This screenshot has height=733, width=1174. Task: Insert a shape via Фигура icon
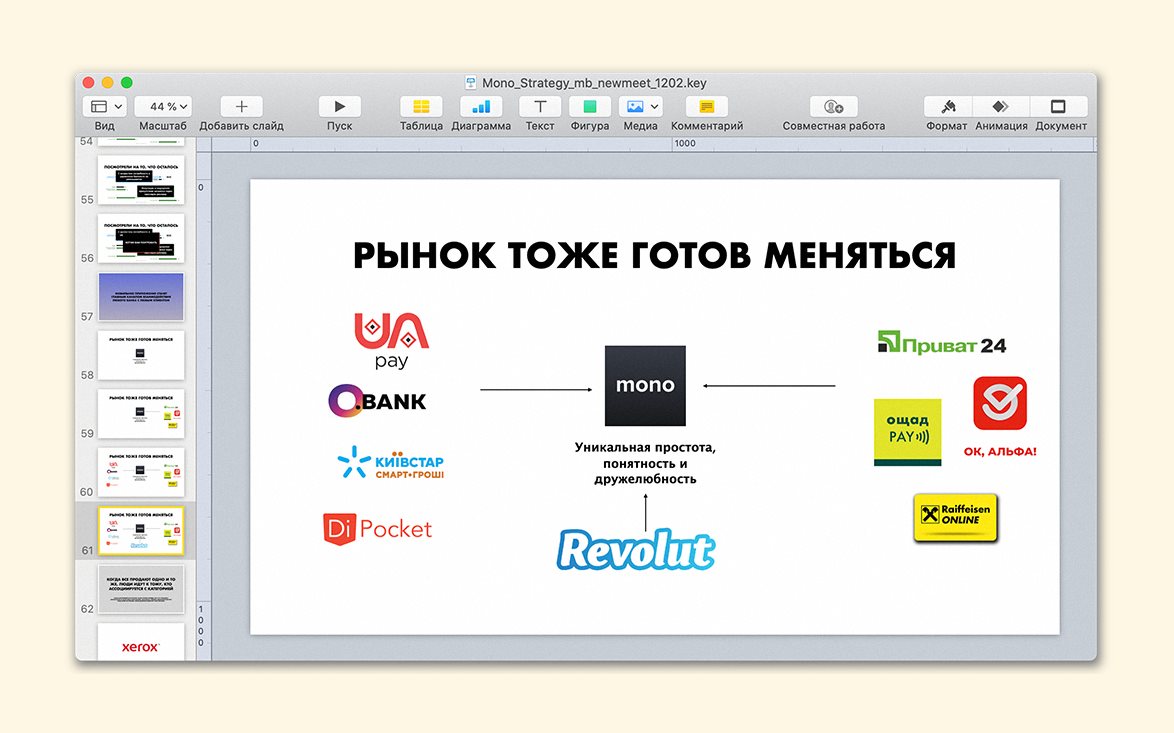pos(590,106)
